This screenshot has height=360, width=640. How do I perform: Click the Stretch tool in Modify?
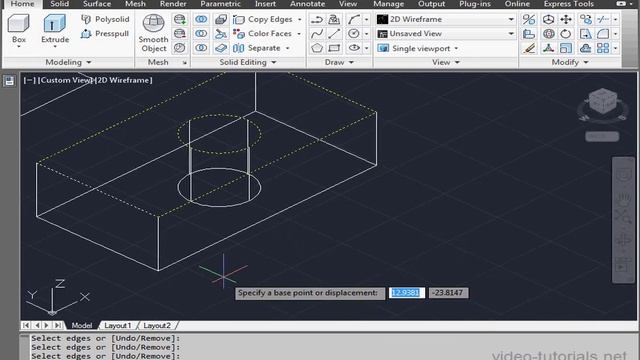click(585, 33)
